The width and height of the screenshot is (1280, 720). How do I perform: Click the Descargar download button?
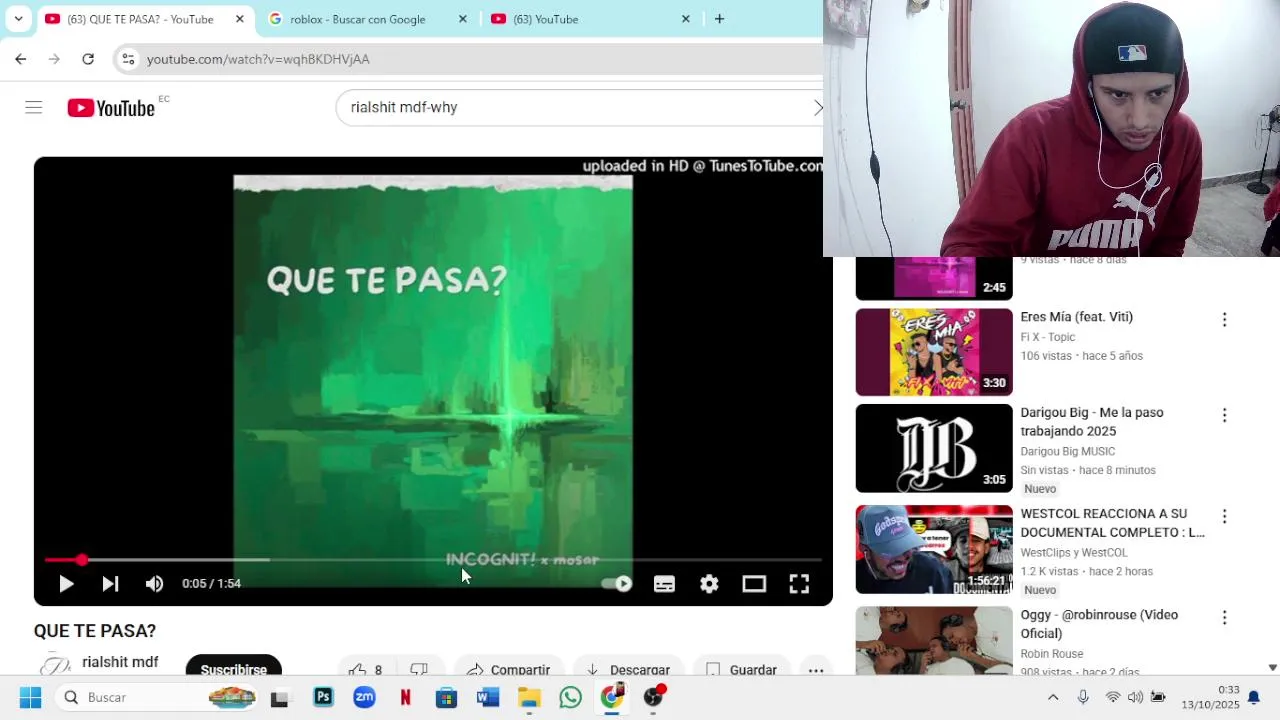pyautogui.click(x=627, y=669)
